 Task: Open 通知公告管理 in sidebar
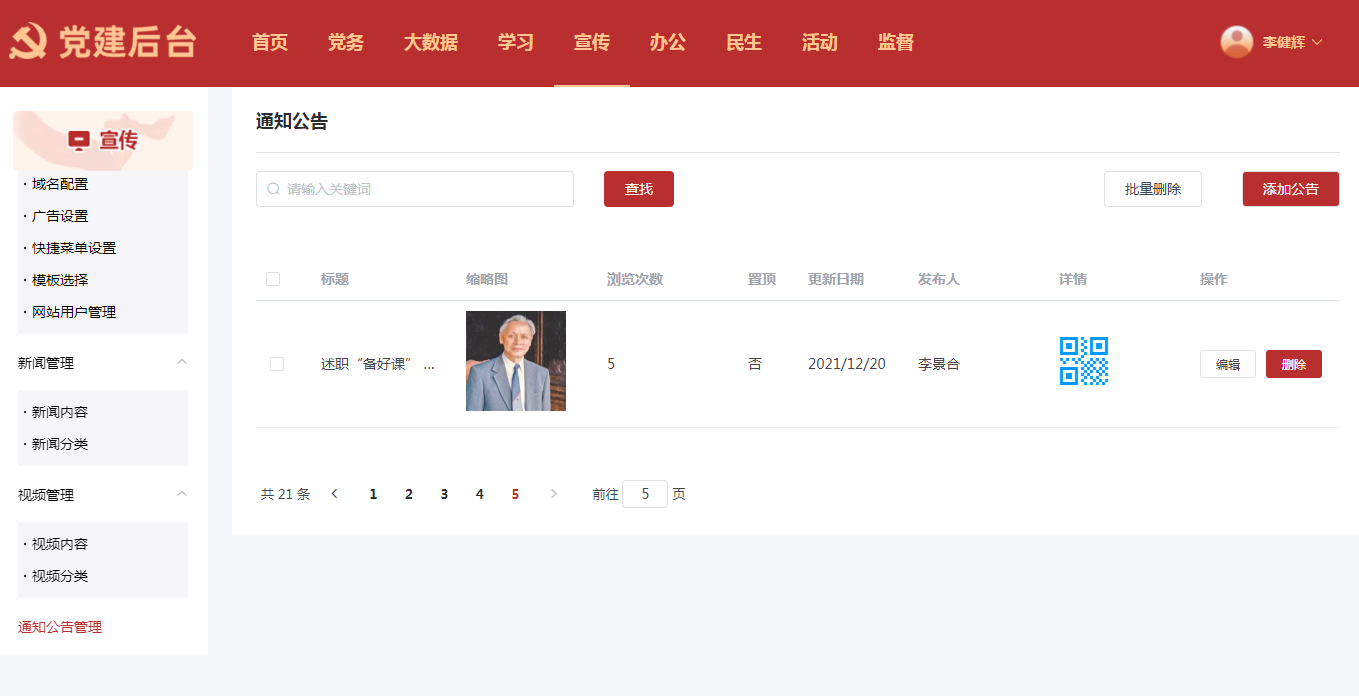(x=60, y=627)
